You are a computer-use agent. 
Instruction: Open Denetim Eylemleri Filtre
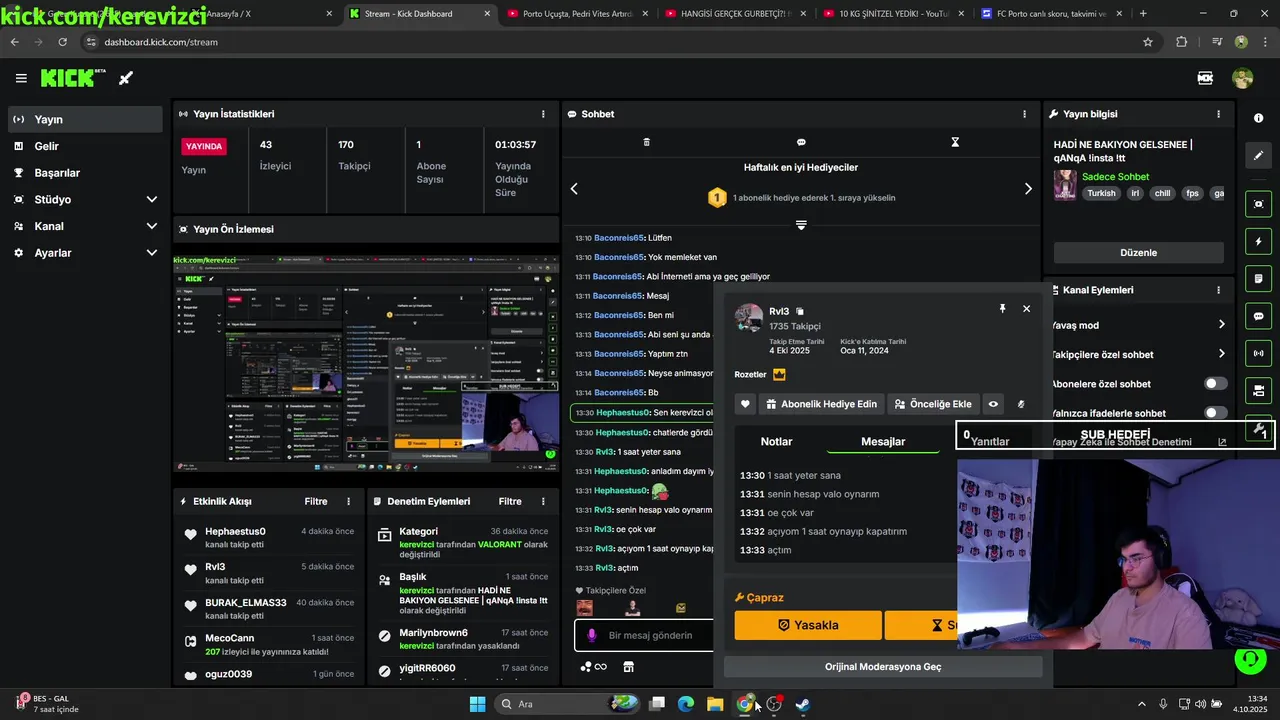[510, 501]
